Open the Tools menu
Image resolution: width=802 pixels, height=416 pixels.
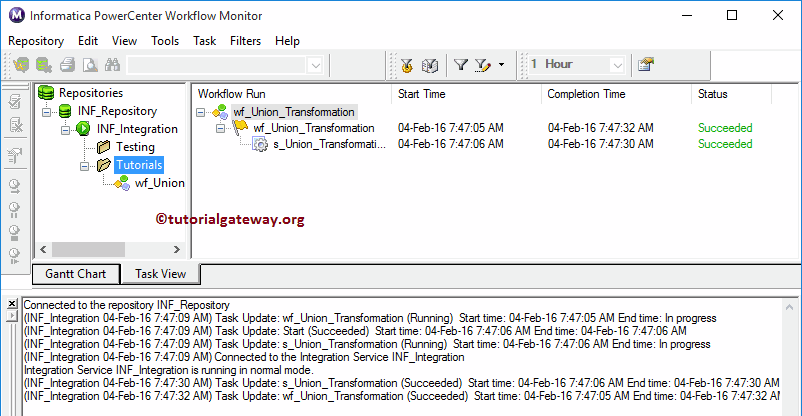tap(165, 41)
